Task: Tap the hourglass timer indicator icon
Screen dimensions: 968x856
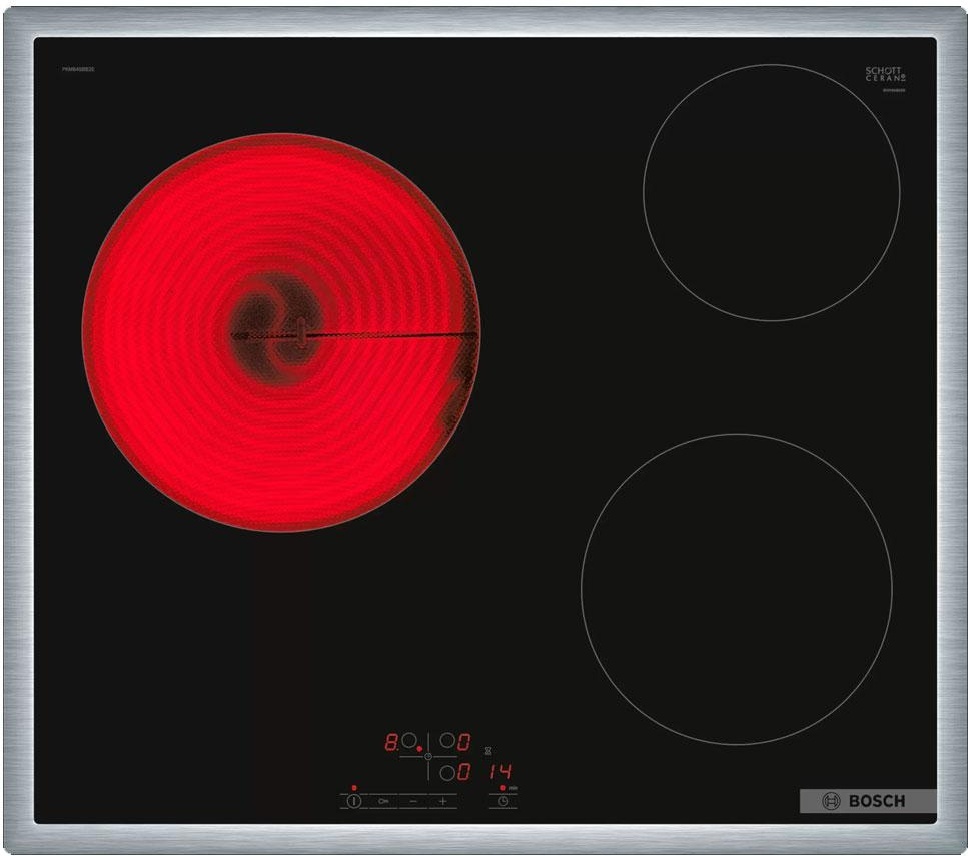Action: (488, 751)
